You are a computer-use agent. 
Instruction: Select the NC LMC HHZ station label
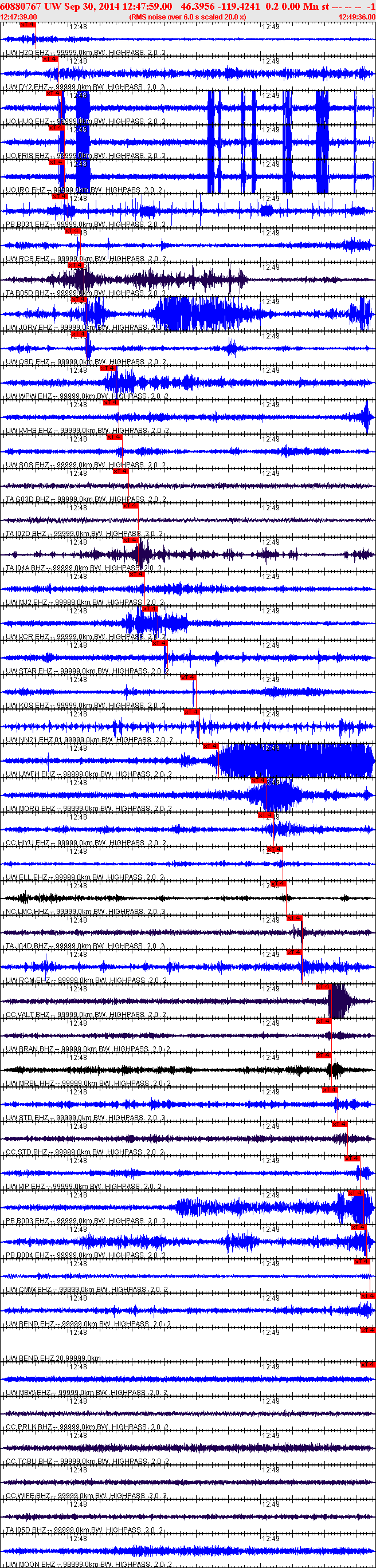tap(28, 911)
